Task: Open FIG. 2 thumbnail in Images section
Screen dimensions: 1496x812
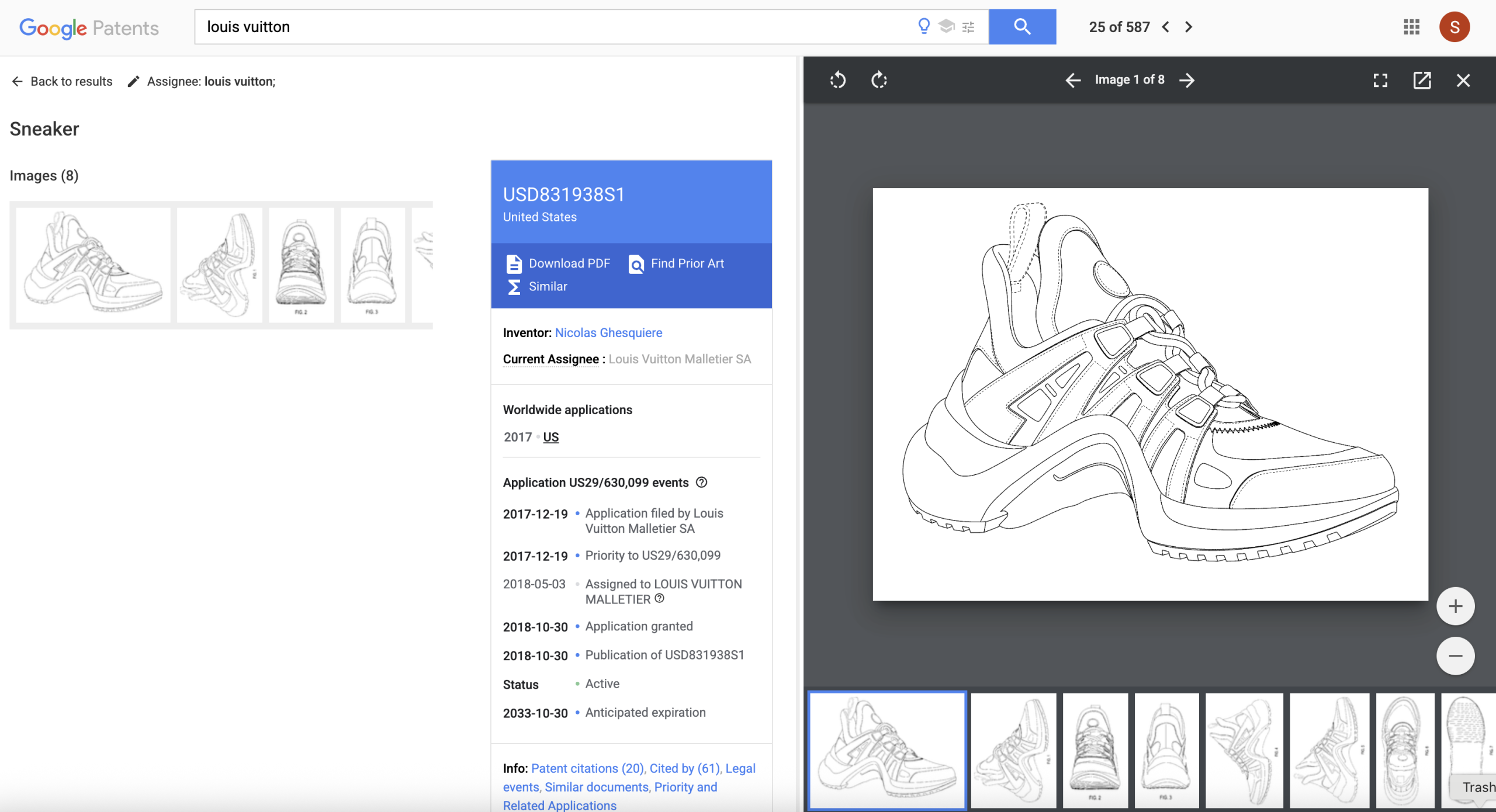Action: pos(302,265)
